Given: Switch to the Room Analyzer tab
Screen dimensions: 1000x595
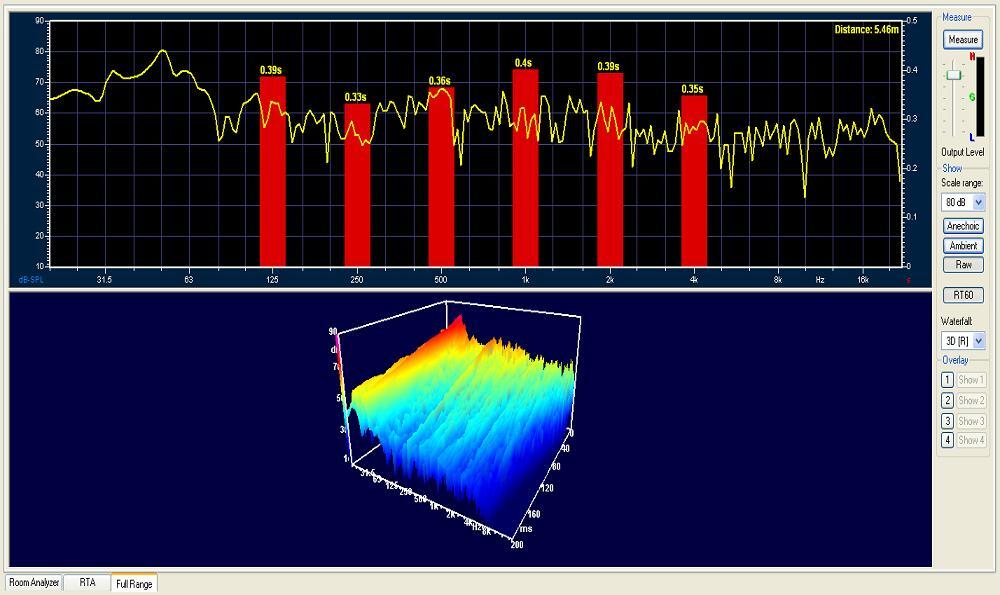Looking at the screenshot, I should pos(33,582).
